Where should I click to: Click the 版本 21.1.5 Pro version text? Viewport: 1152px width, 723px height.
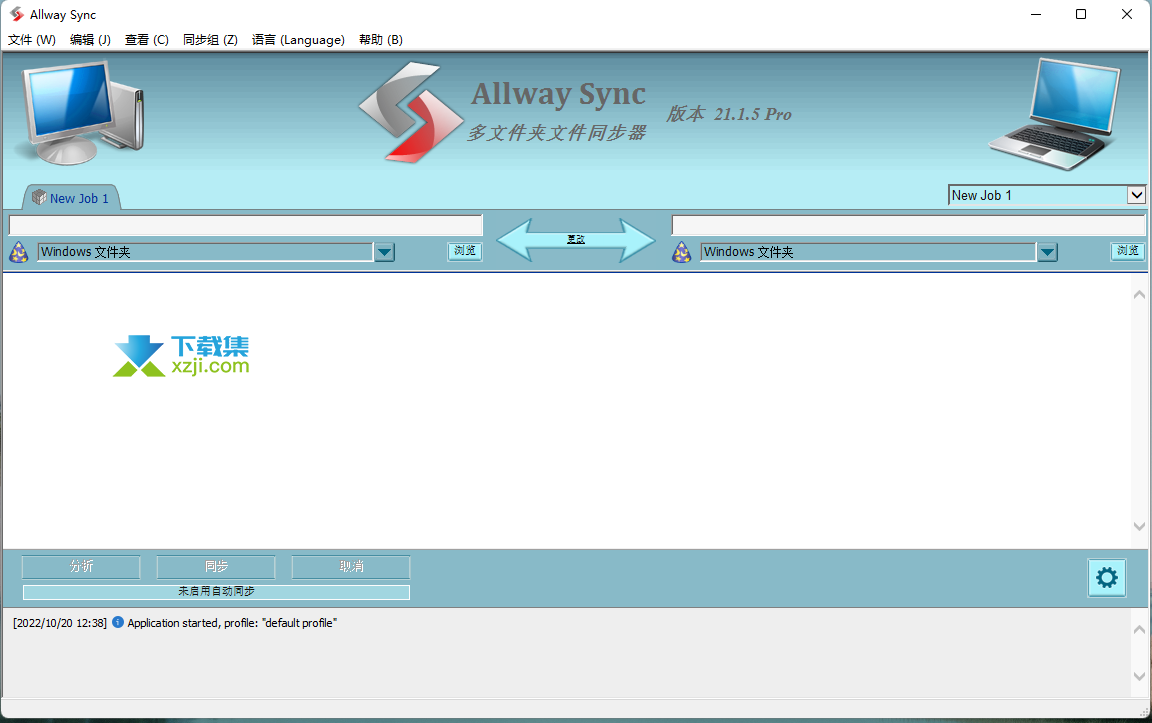[729, 114]
